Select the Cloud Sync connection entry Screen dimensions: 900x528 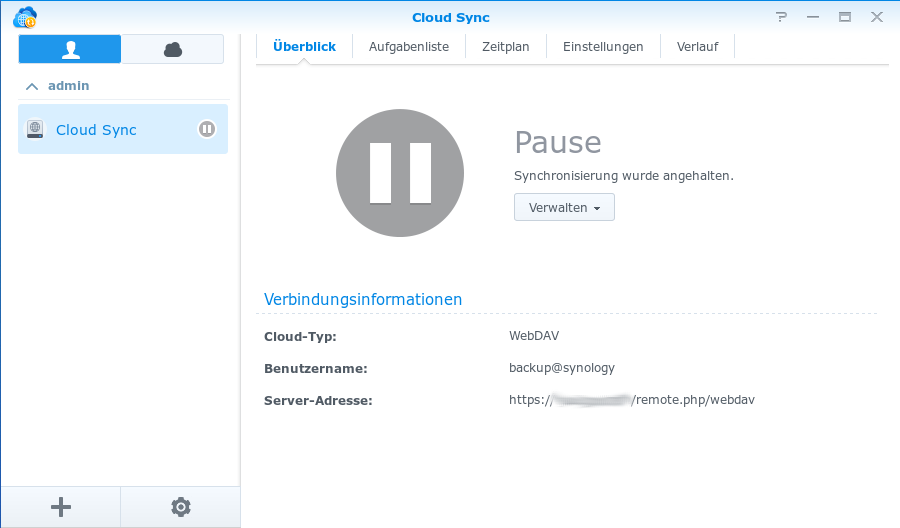(x=123, y=129)
